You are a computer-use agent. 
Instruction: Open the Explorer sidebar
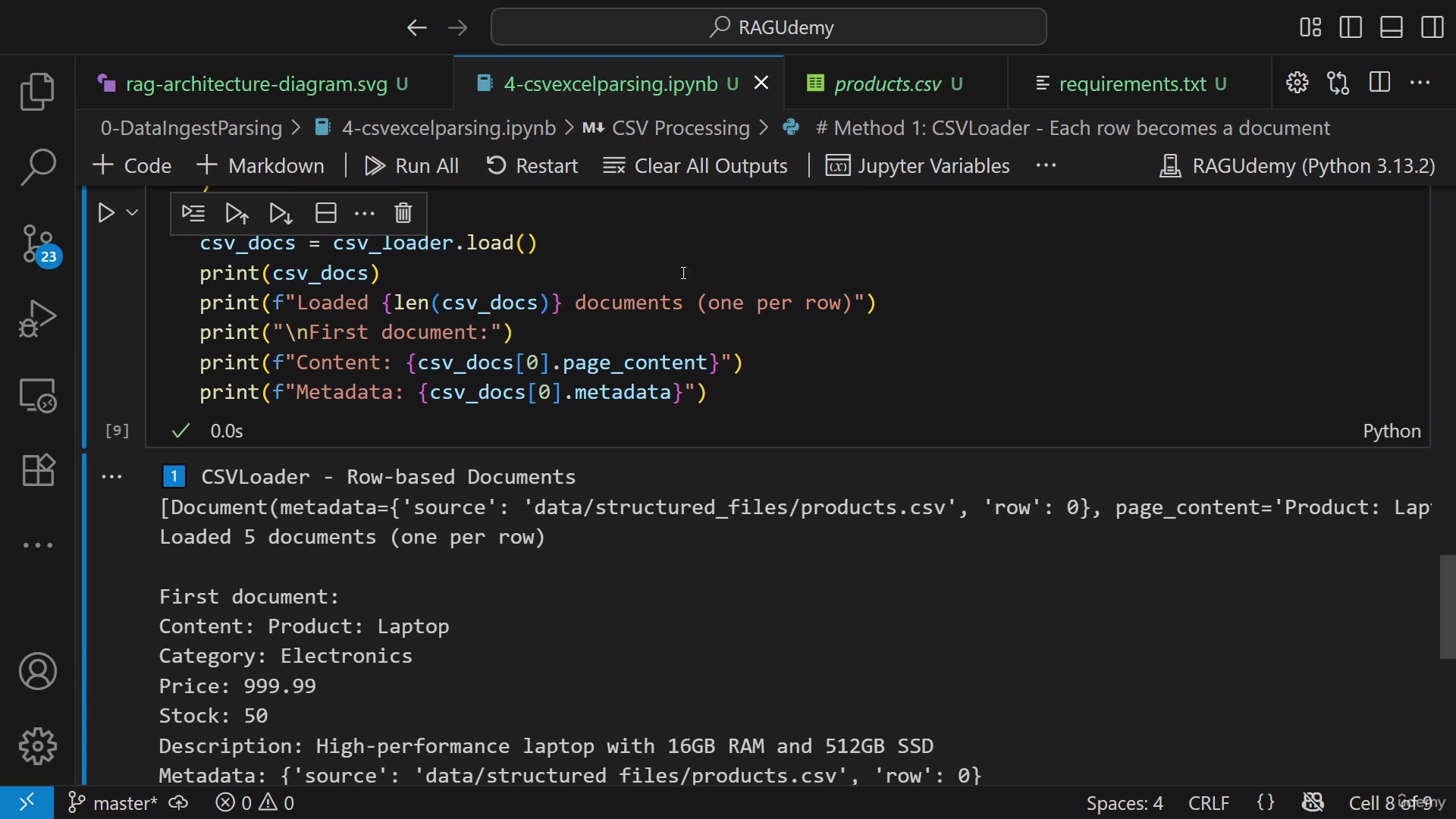[x=37, y=91]
